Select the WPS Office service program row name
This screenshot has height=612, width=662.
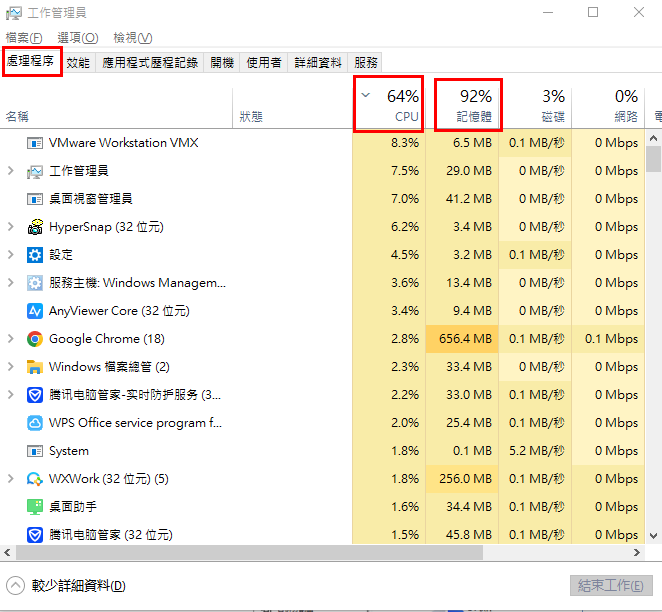click(135, 423)
